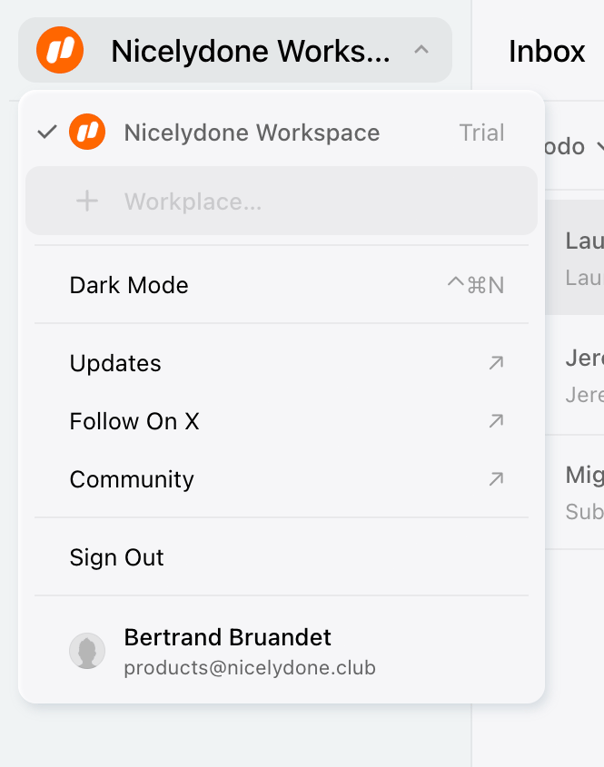Viewport: 604px width, 767px height.
Task: Click the Trial label
Action: pyautogui.click(x=481, y=133)
